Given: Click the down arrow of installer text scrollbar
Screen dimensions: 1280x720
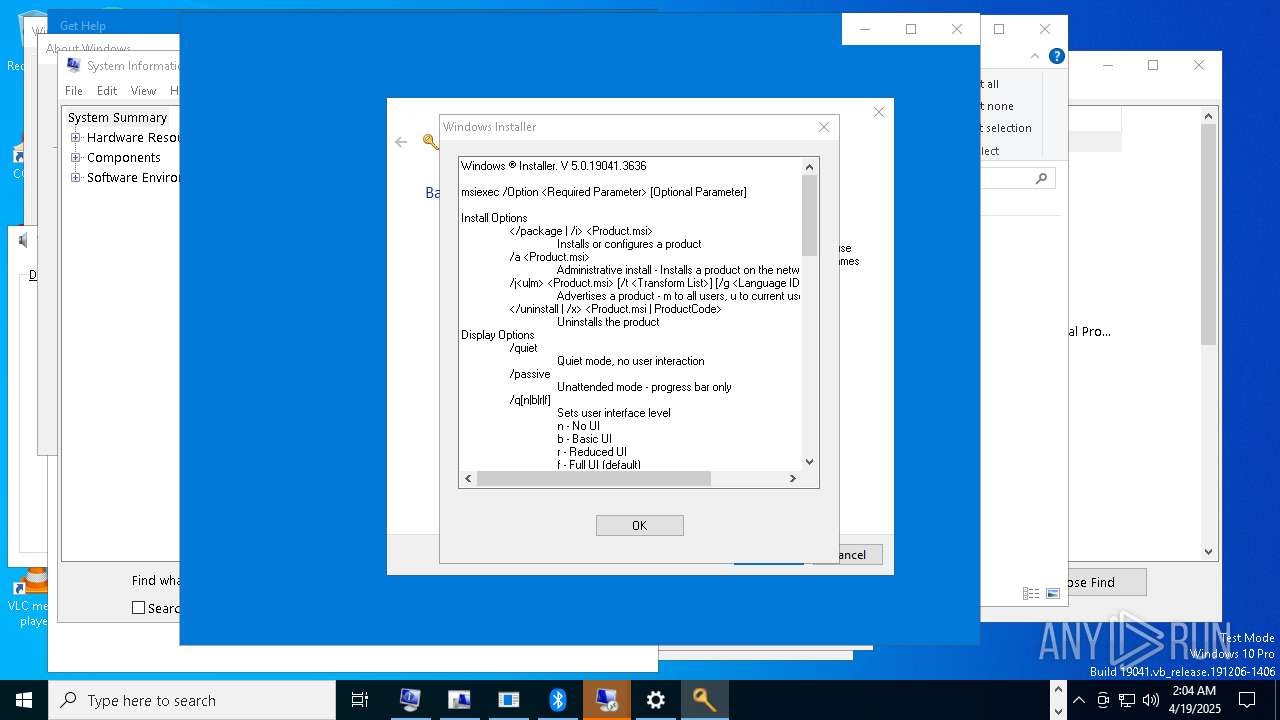Looking at the screenshot, I should (x=810, y=462).
